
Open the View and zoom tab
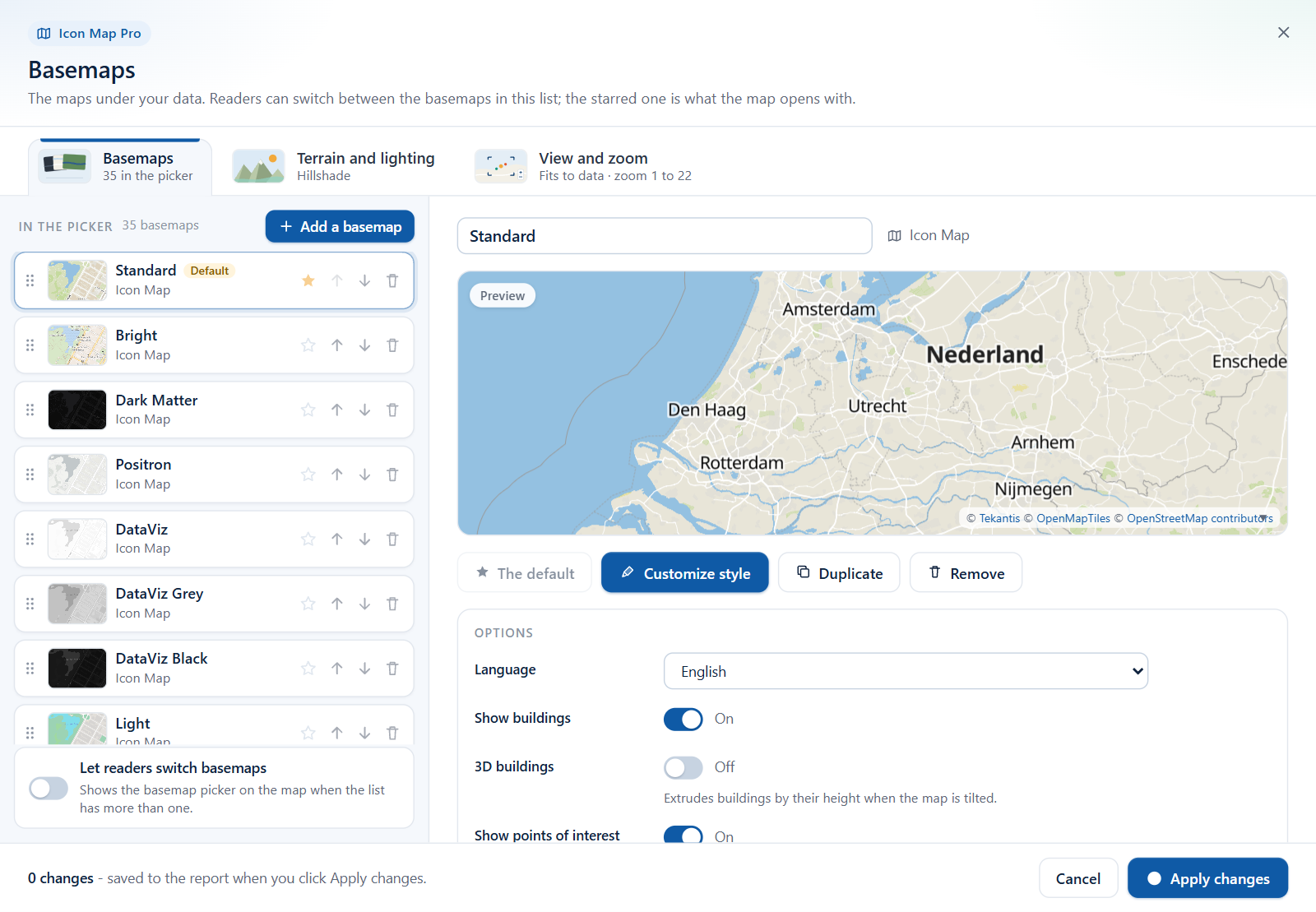[x=584, y=166]
